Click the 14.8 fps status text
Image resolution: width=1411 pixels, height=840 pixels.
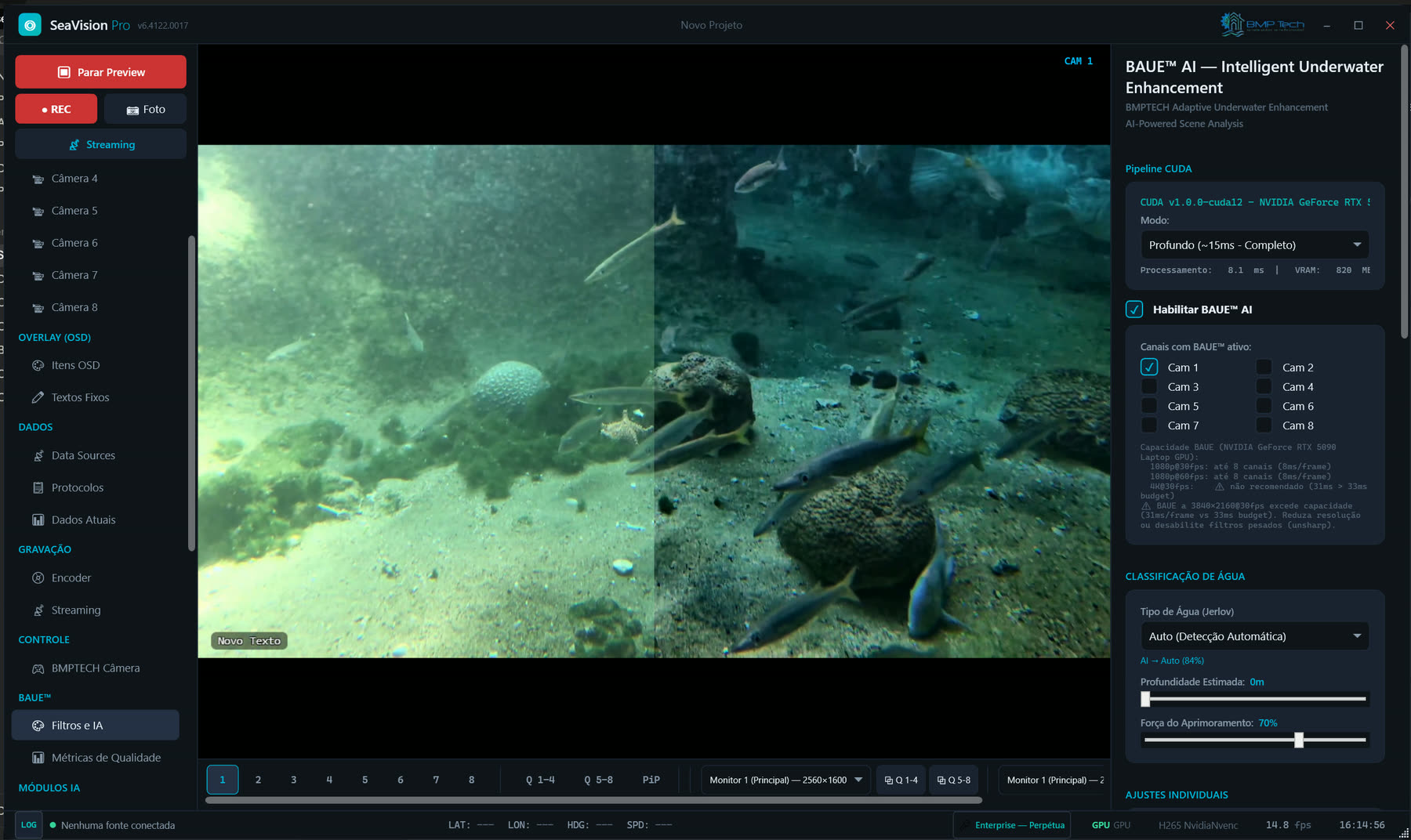click(x=1288, y=825)
